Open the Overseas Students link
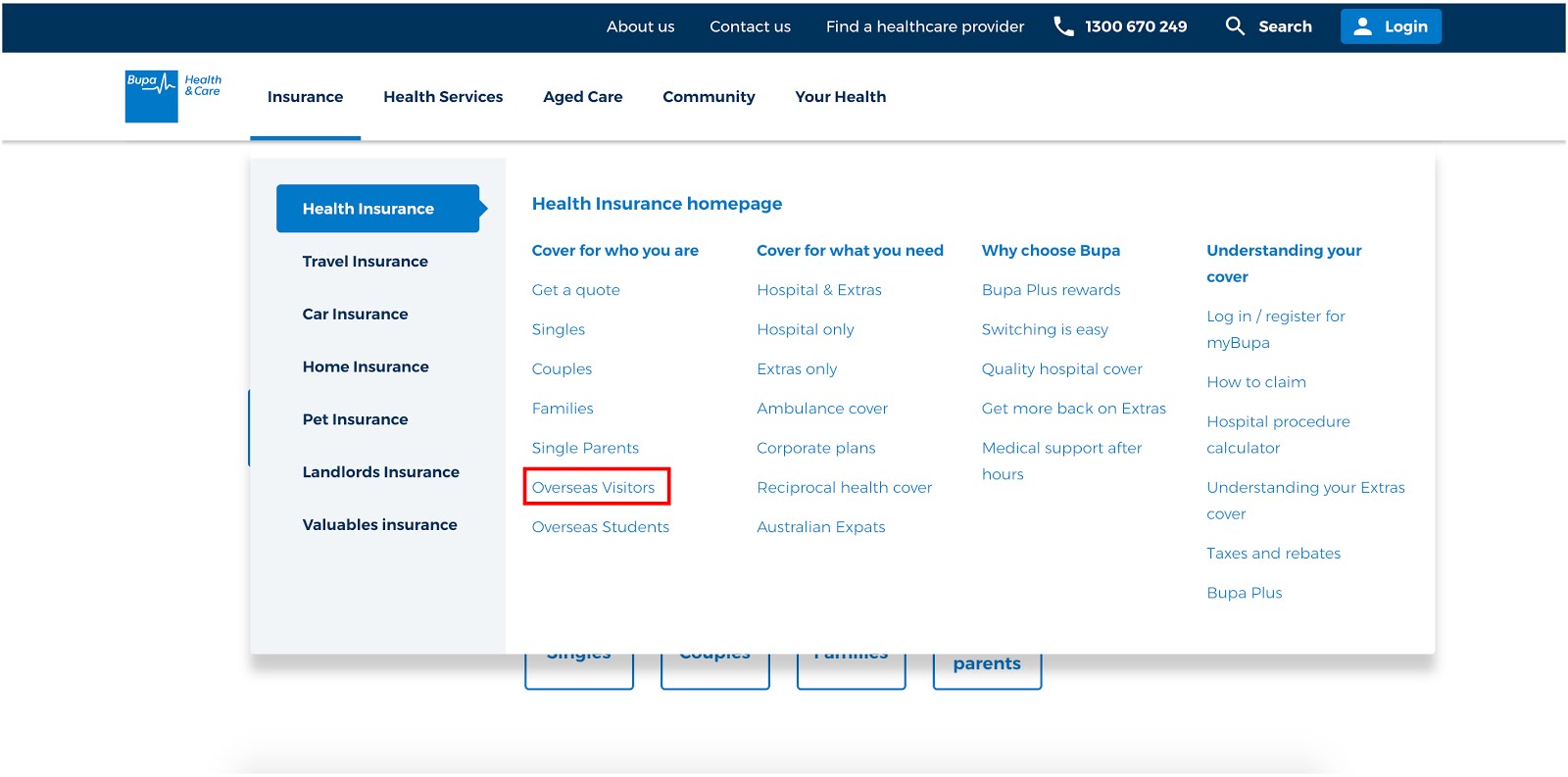Screen dimensions: 1568x777 600,527
